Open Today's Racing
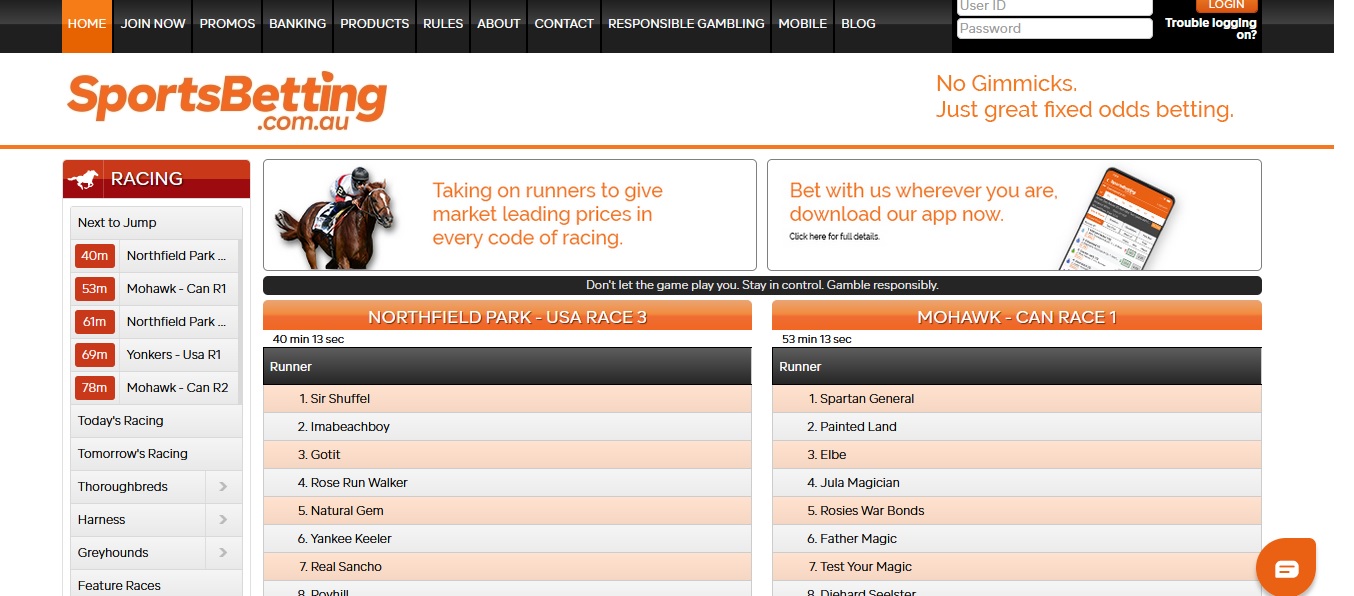This screenshot has width=1354, height=596. pyautogui.click(x=156, y=421)
